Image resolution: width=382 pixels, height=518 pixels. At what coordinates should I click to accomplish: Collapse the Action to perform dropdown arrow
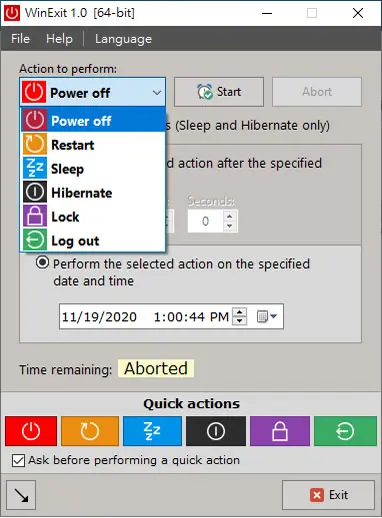pyautogui.click(x=157, y=93)
